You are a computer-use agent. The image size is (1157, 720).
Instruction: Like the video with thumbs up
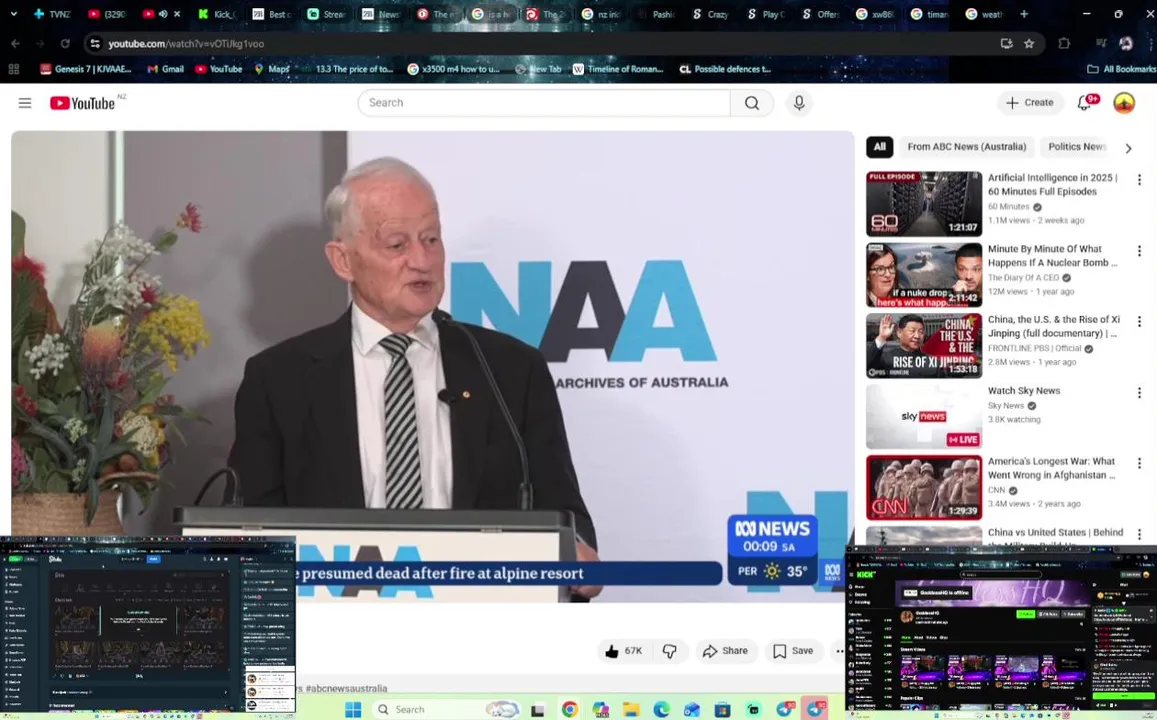pos(625,651)
